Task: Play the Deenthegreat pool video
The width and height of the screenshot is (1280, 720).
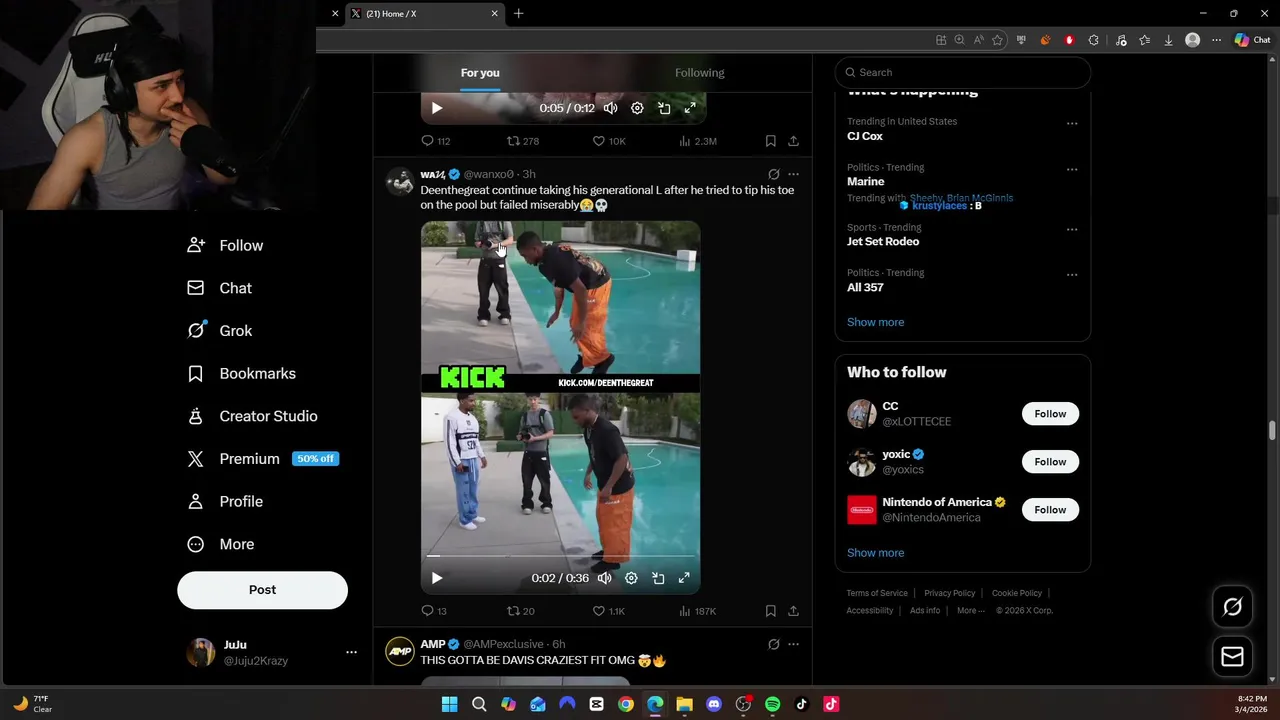Action: pyautogui.click(x=436, y=578)
